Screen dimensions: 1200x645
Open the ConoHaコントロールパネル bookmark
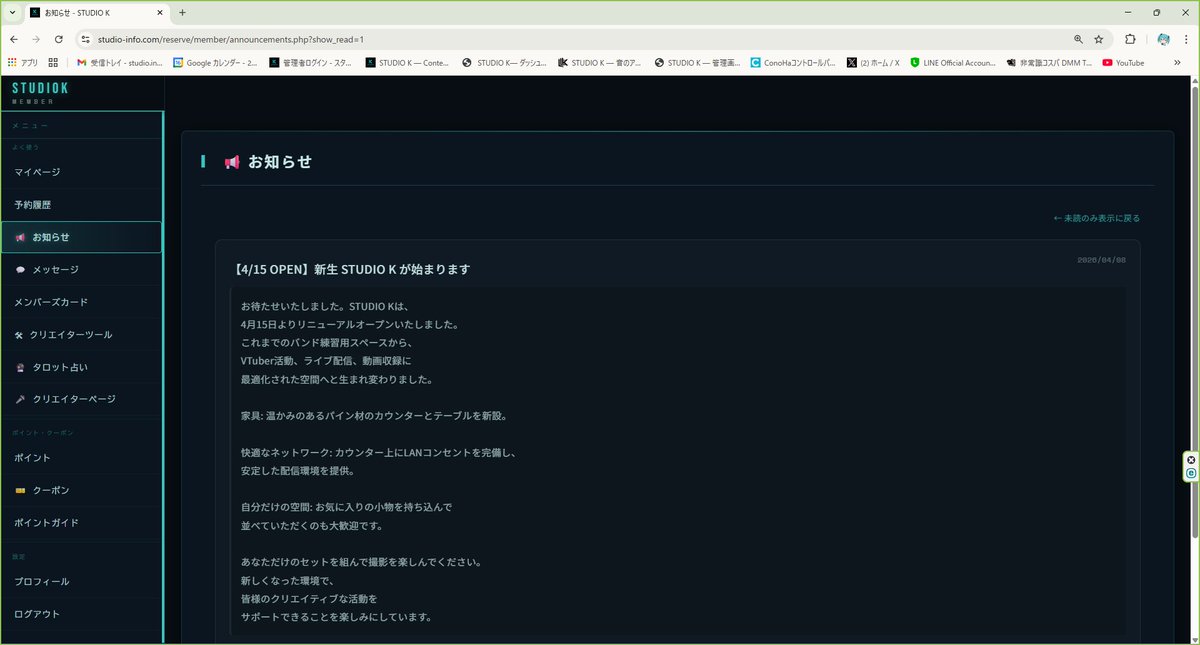793,62
